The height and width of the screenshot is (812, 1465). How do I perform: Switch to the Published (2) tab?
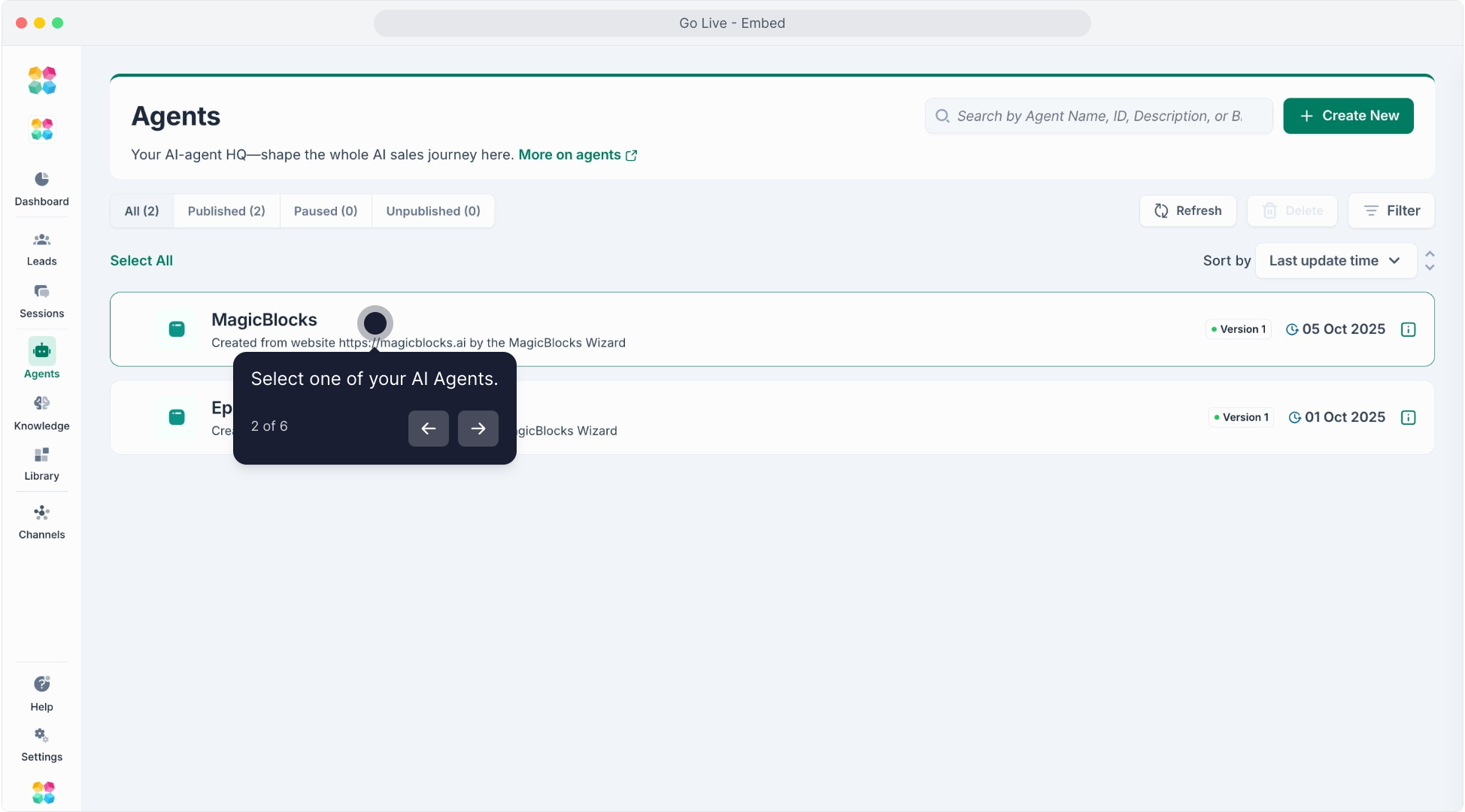coord(226,211)
